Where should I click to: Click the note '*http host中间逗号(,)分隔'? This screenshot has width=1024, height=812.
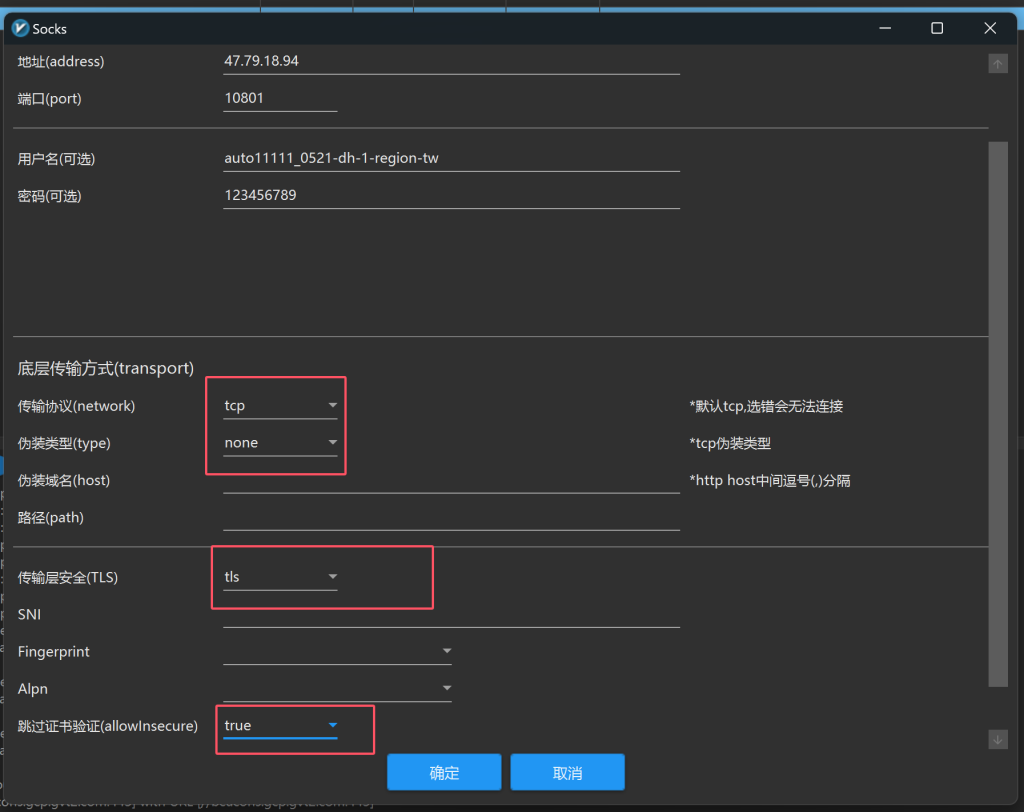(770, 481)
